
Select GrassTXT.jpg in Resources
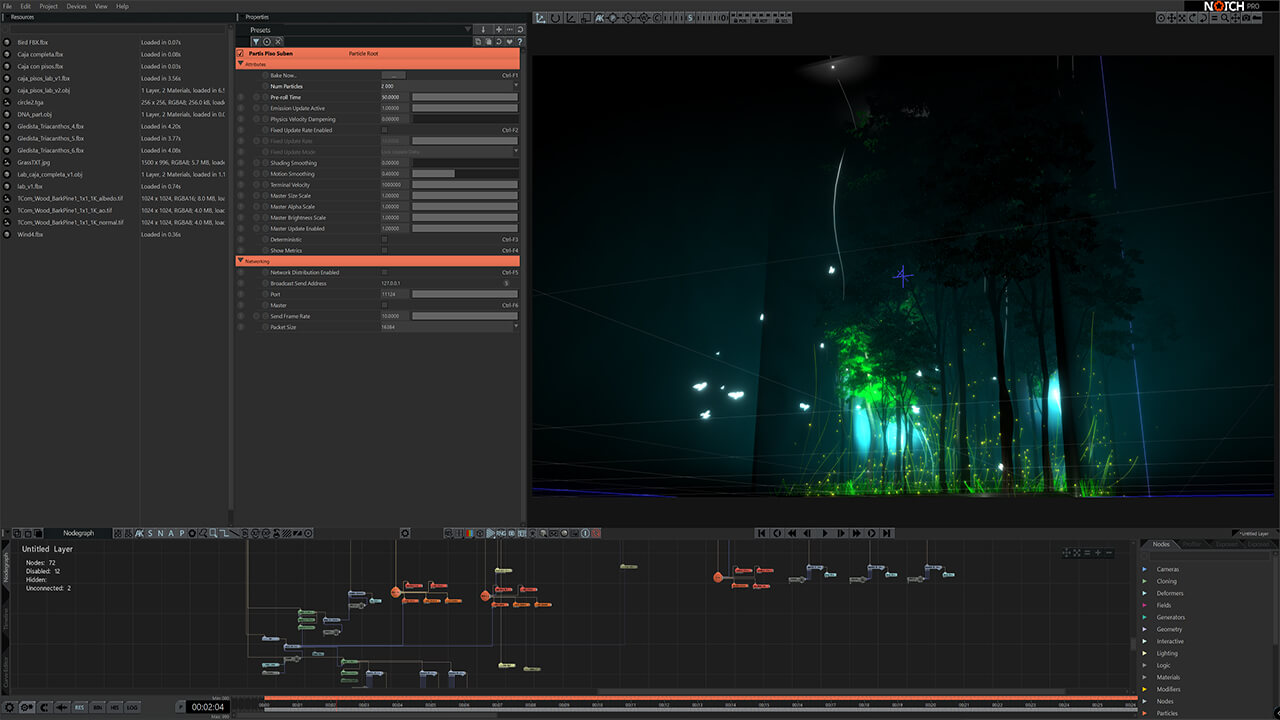click(34, 162)
